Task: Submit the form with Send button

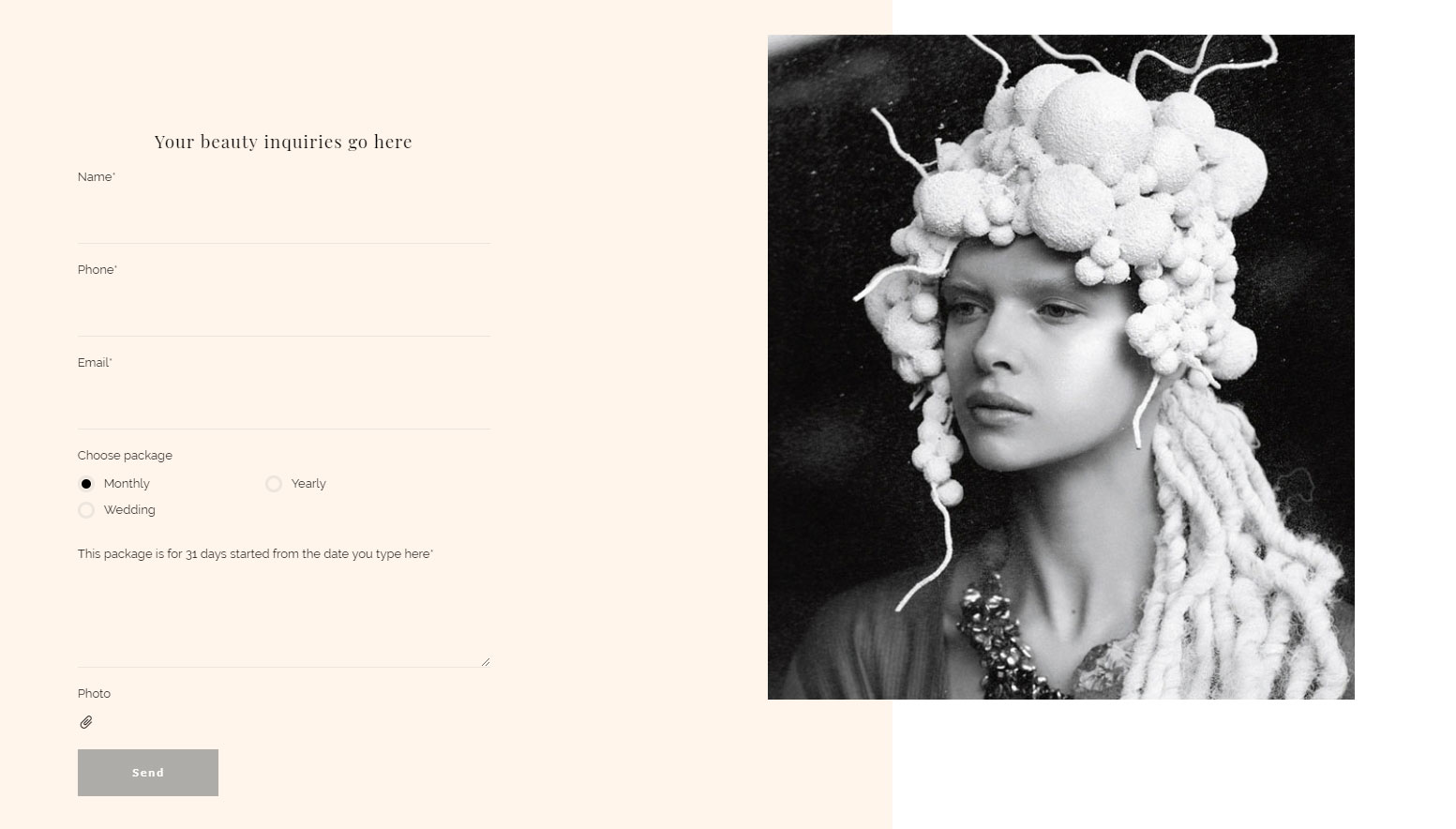Action: pos(148,773)
